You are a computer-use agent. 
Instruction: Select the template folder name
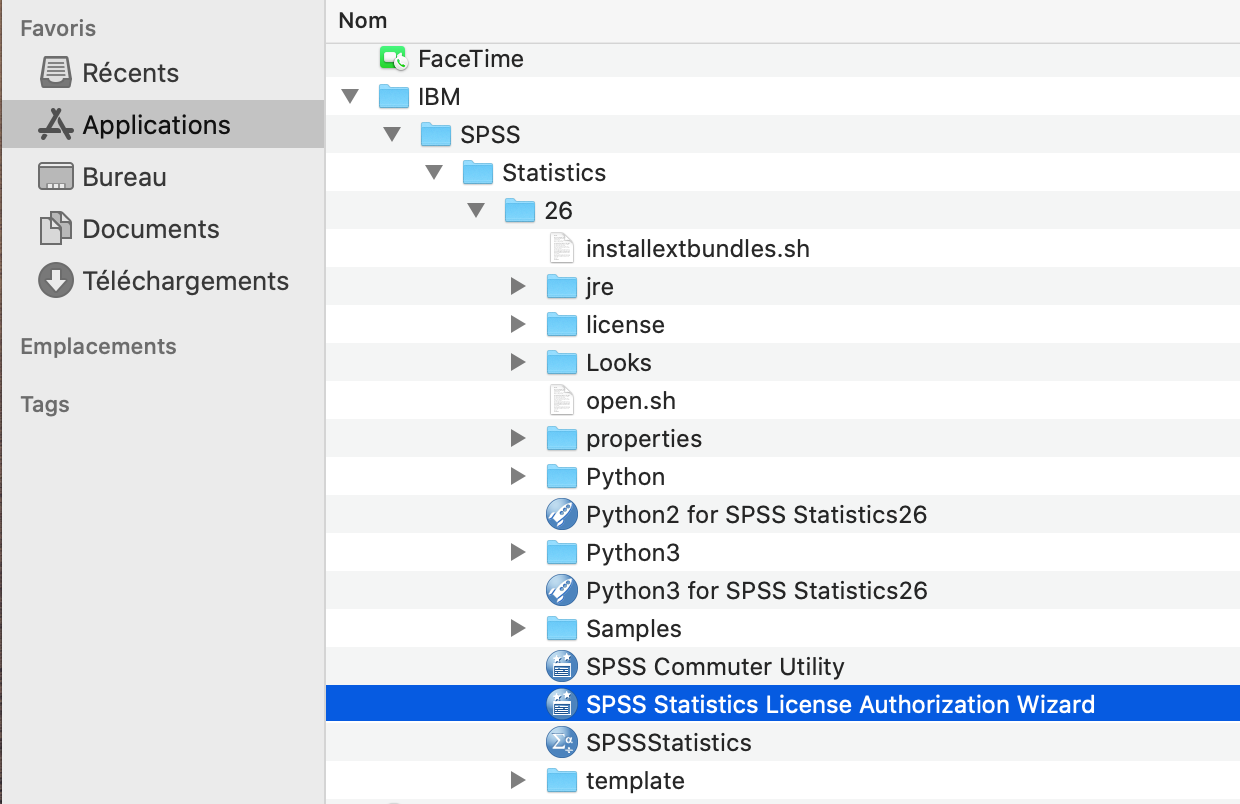point(635,780)
